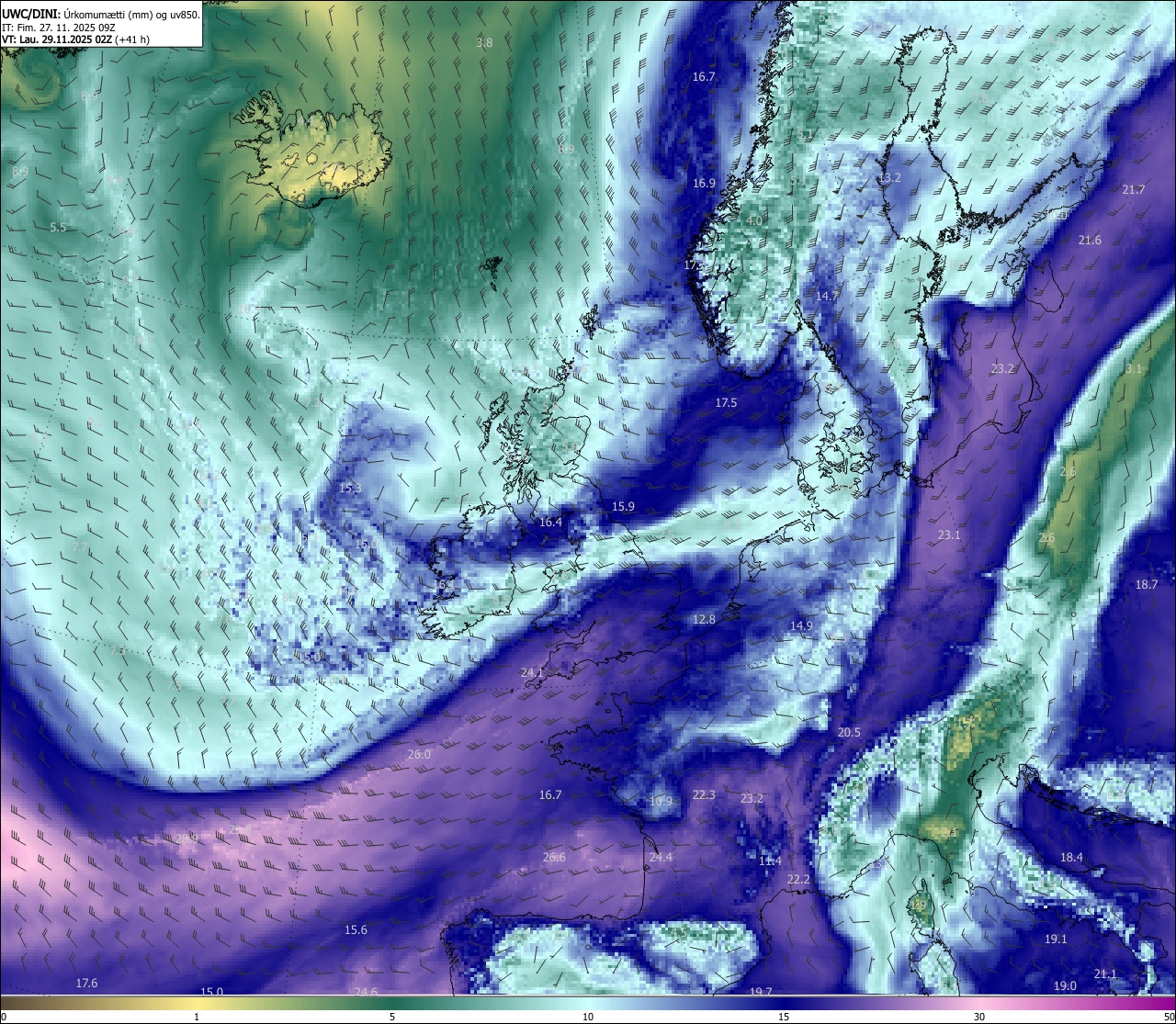Click the '1' tick on the color scale

(x=197, y=1017)
